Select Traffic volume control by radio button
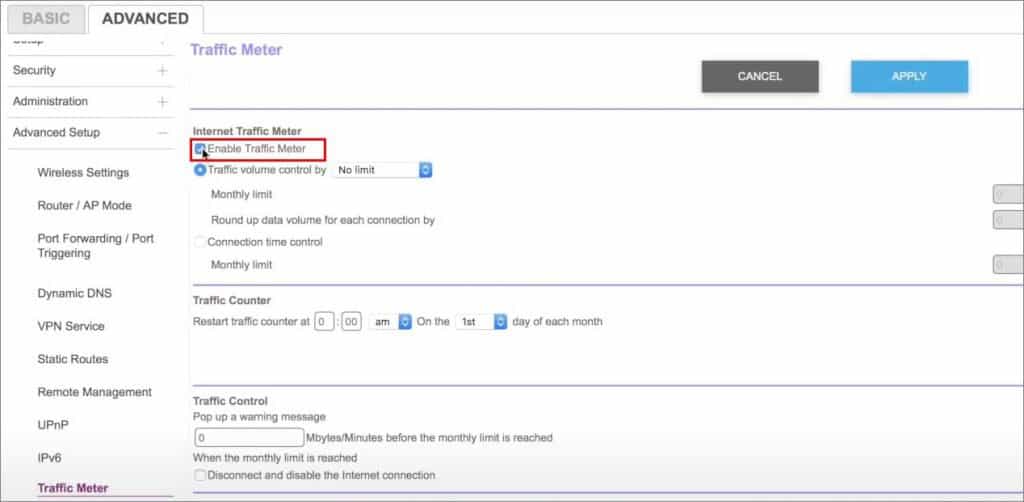 (200, 170)
